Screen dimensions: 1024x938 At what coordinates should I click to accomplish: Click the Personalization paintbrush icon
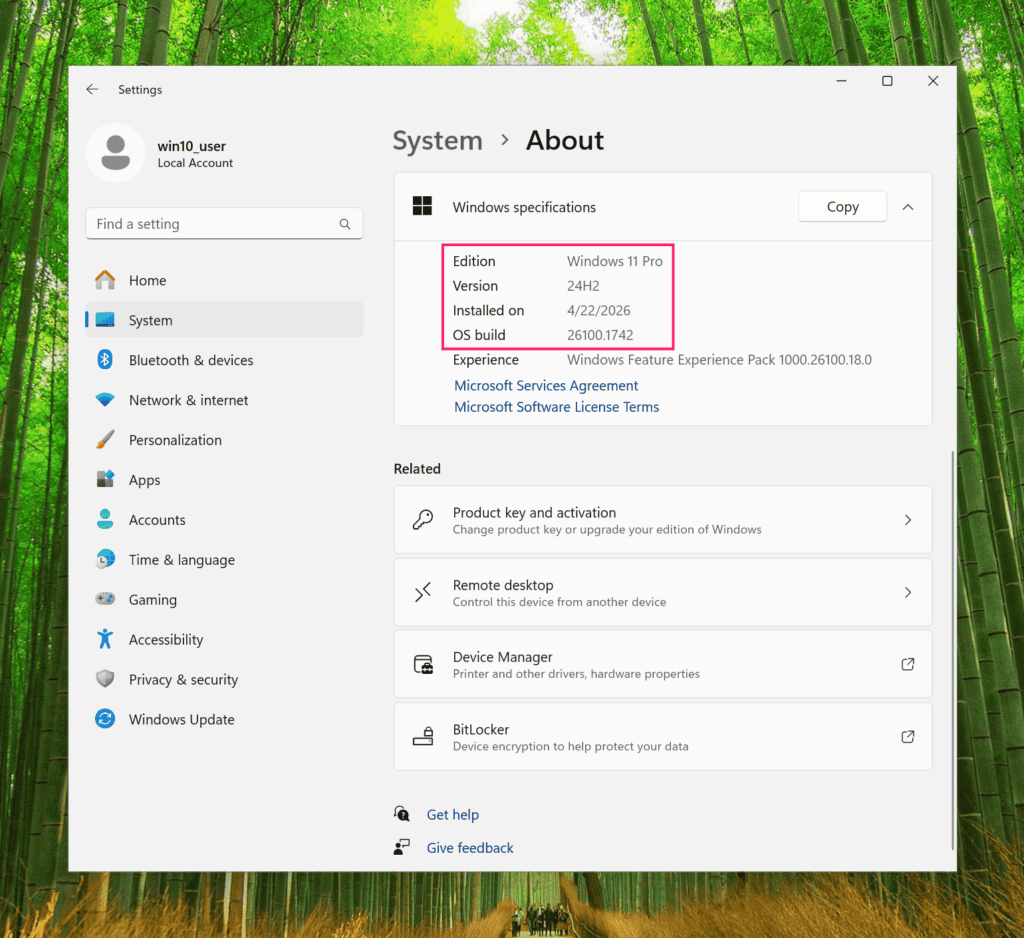[x=105, y=440]
